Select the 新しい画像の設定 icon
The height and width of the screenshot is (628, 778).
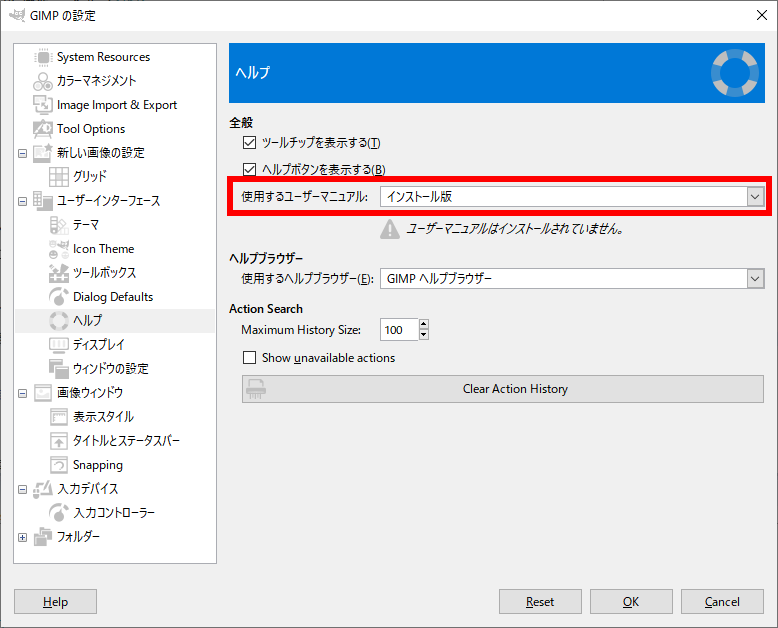pos(43,153)
